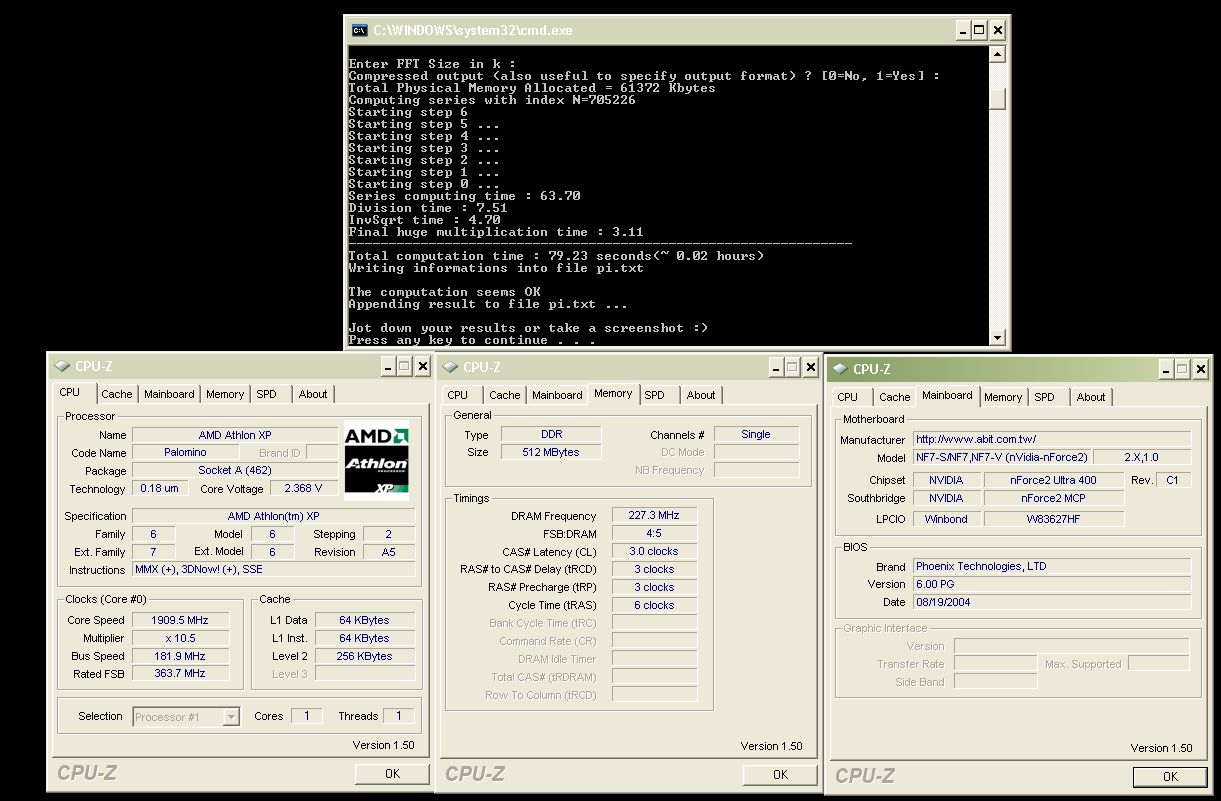Click the Code Name value Palomino
Viewport: 1221px width, 801px height.
(185, 453)
